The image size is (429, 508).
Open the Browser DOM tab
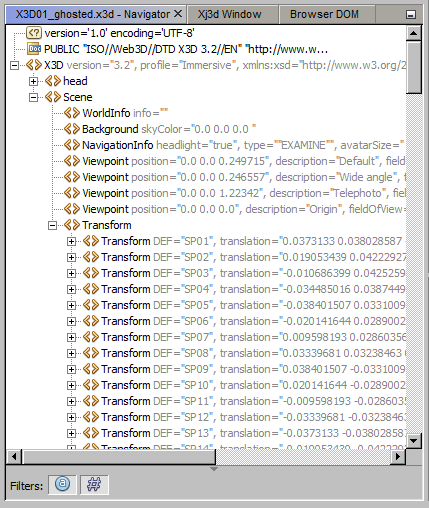(x=324, y=14)
